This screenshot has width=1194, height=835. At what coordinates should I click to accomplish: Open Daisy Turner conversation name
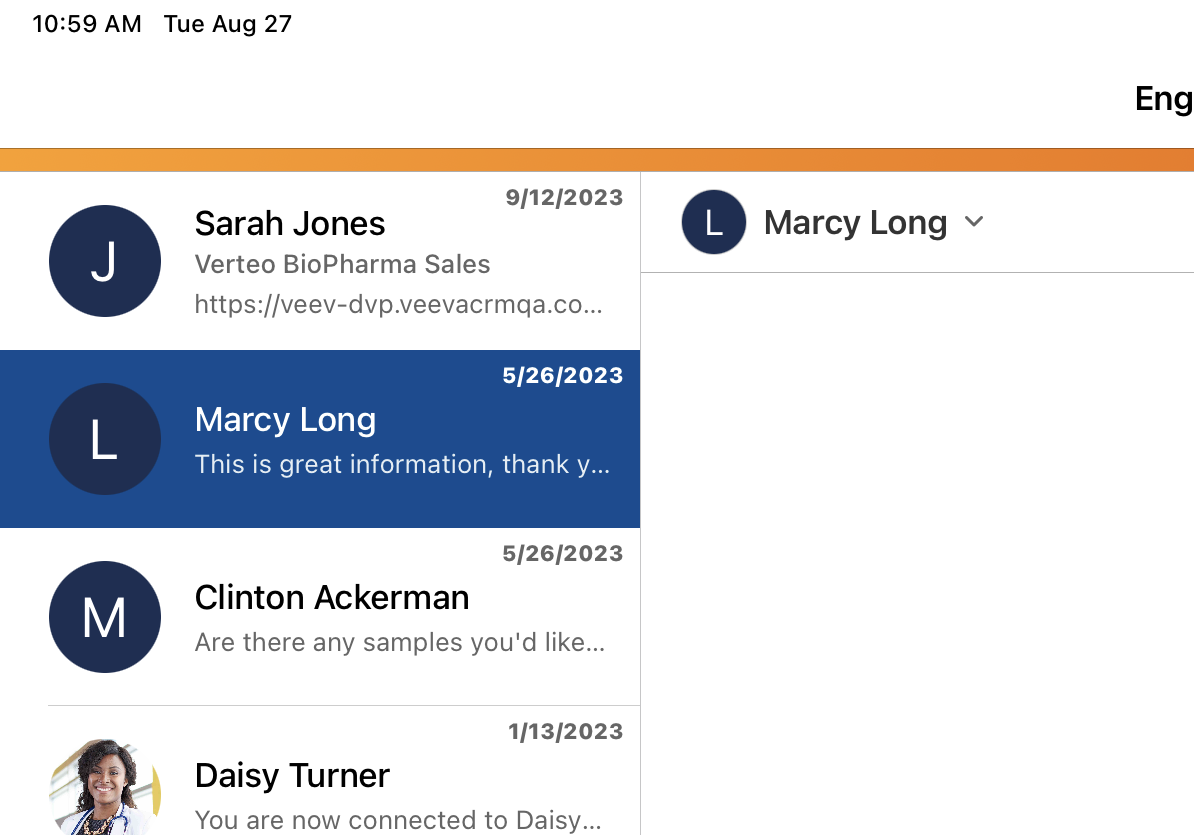pyautogui.click(x=292, y=775)
